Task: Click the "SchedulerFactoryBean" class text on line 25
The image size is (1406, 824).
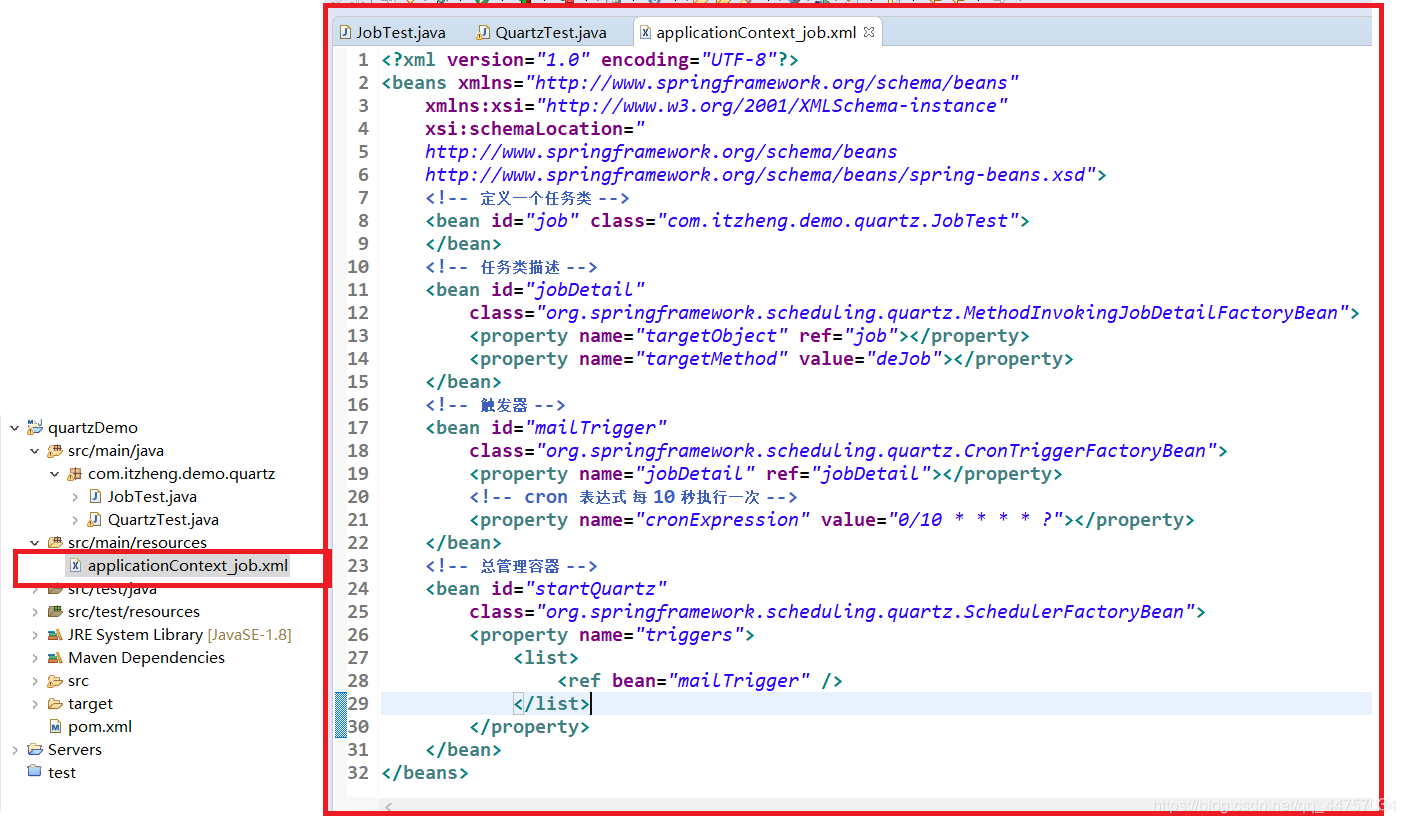Action: pyautogui.click(x=1074, y=612)
